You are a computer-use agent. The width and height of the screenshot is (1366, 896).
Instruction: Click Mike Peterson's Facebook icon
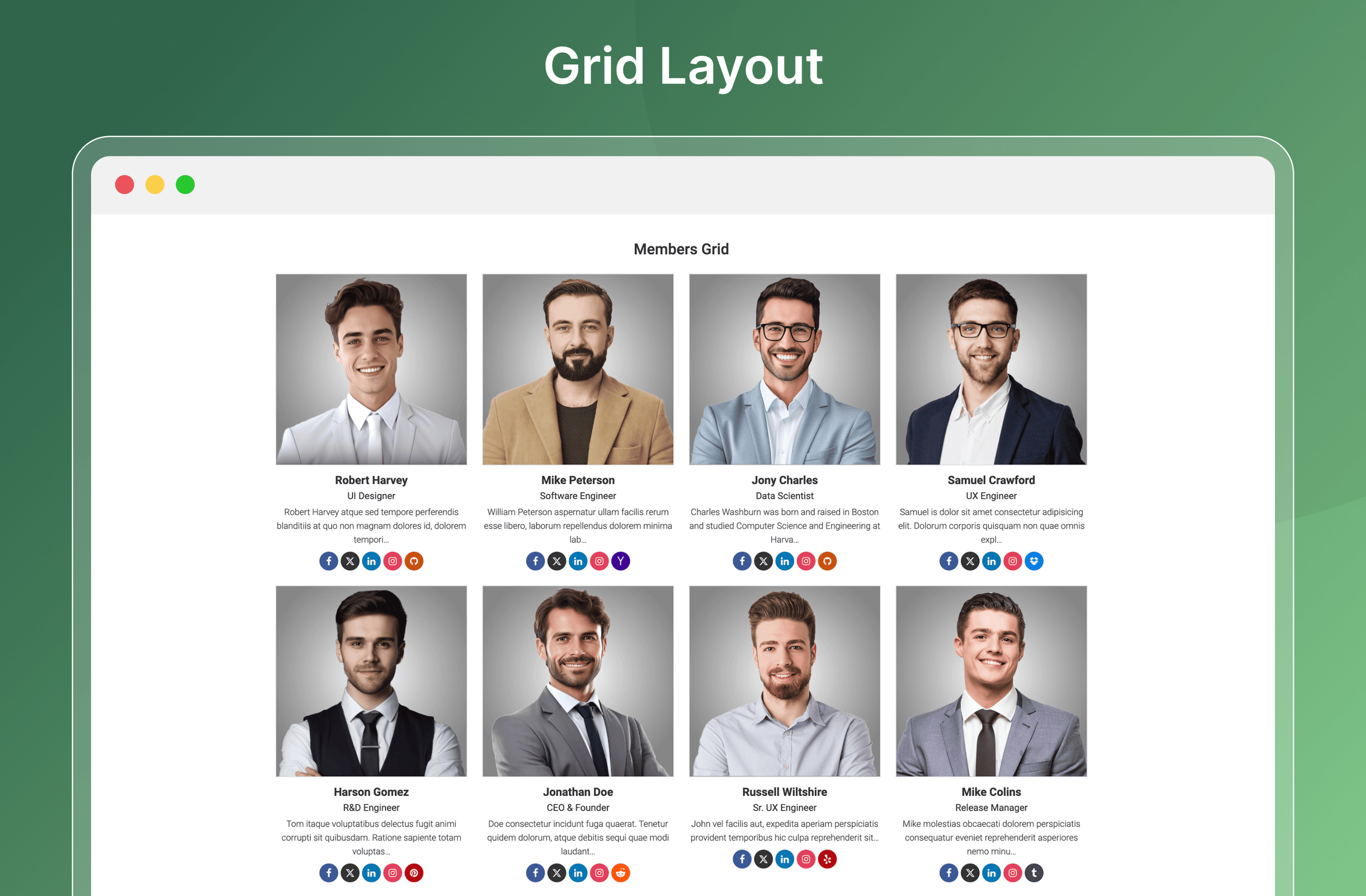click(x=535, y=561)
